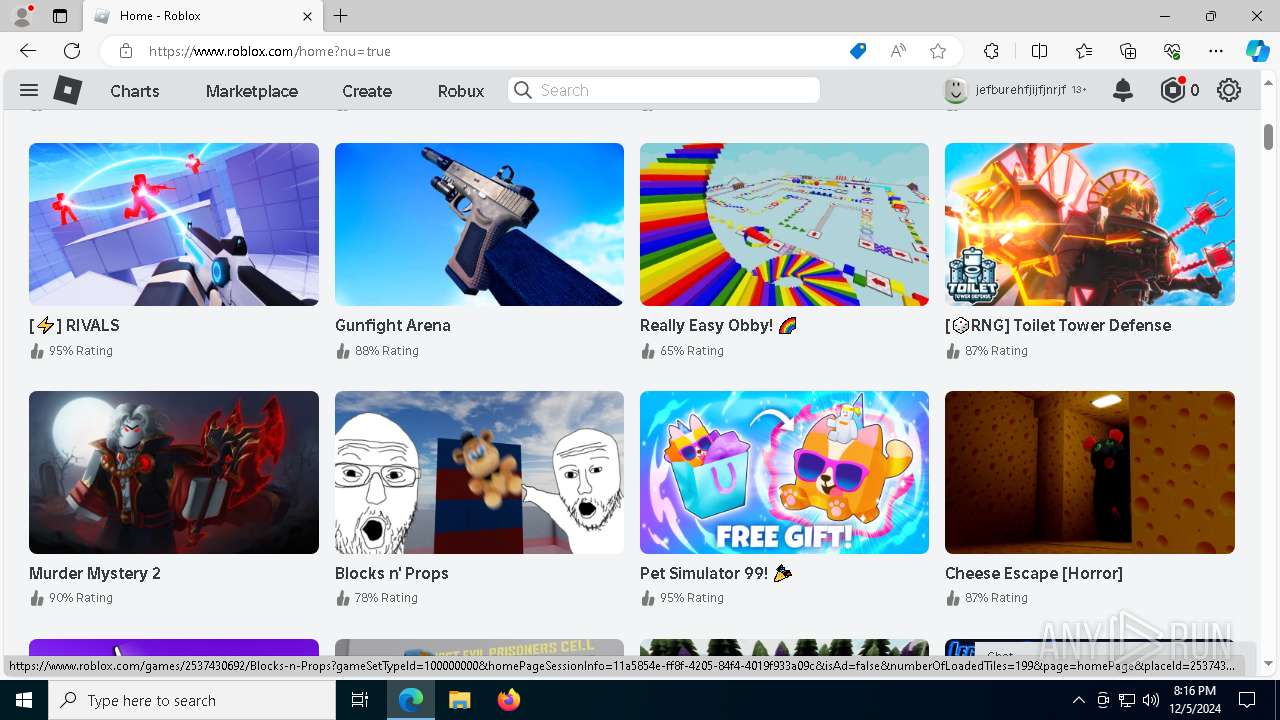This screenshot has height=720, width=1280.
Task: Open Task View on taskbar
Action: 360,700
